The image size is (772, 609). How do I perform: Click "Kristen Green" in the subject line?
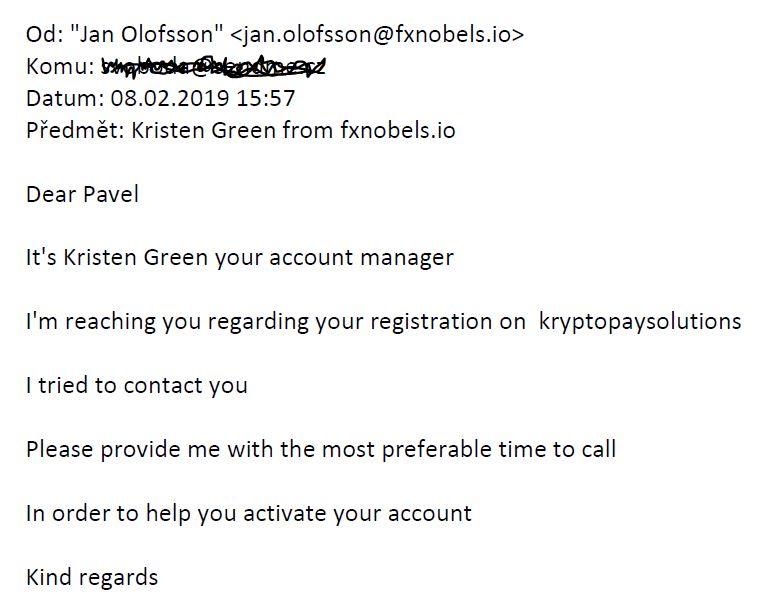[203, 130]
